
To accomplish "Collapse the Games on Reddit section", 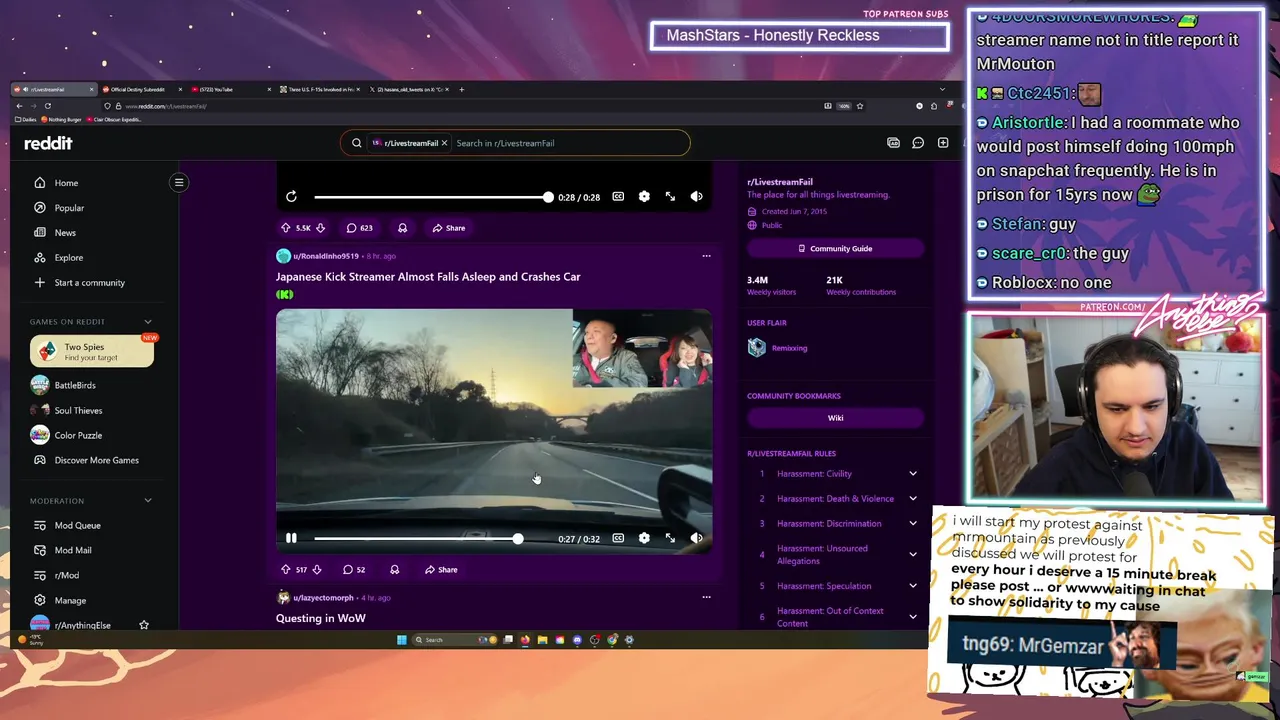I will (x=148, y=322).
